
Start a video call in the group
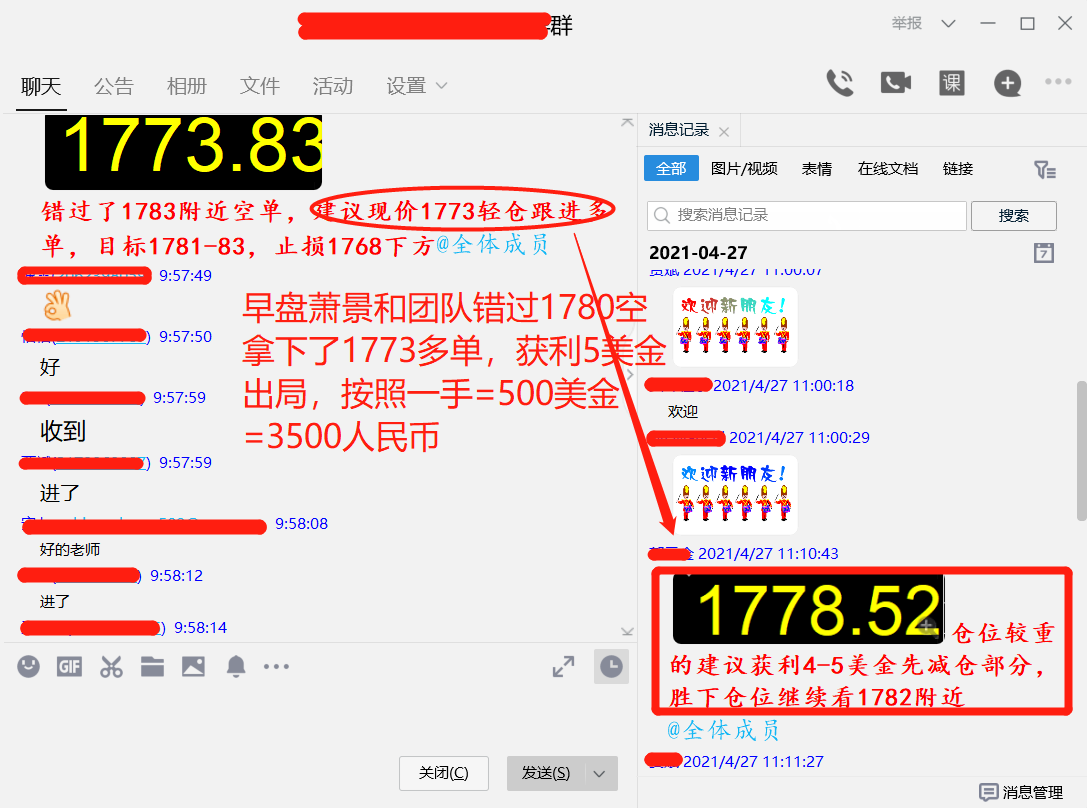pos(895,83)
